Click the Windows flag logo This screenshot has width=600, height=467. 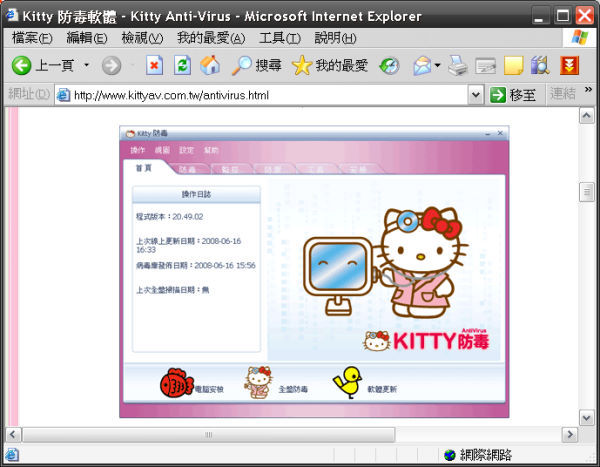pos(579,38)
